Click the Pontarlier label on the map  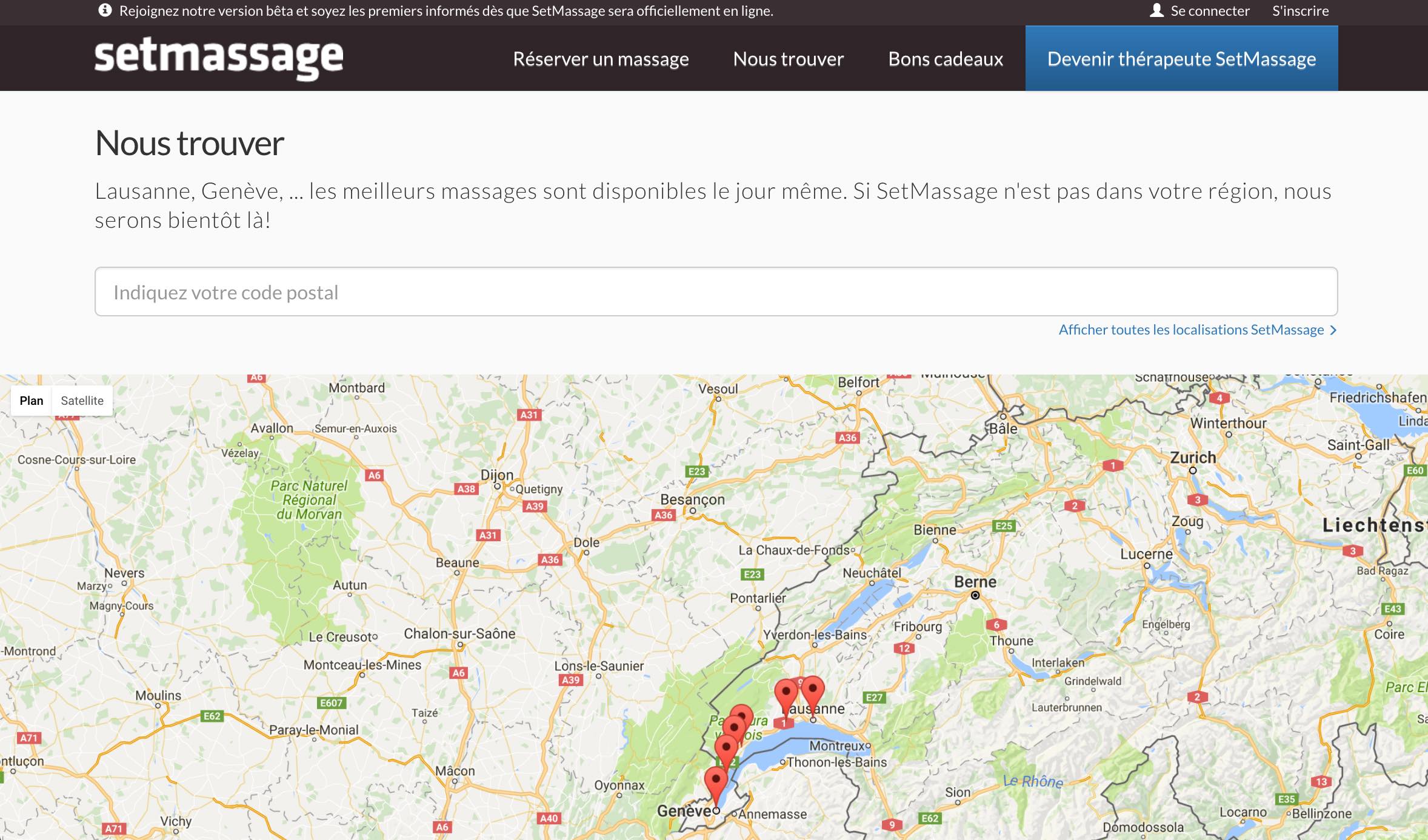click(x=758, y=598)
